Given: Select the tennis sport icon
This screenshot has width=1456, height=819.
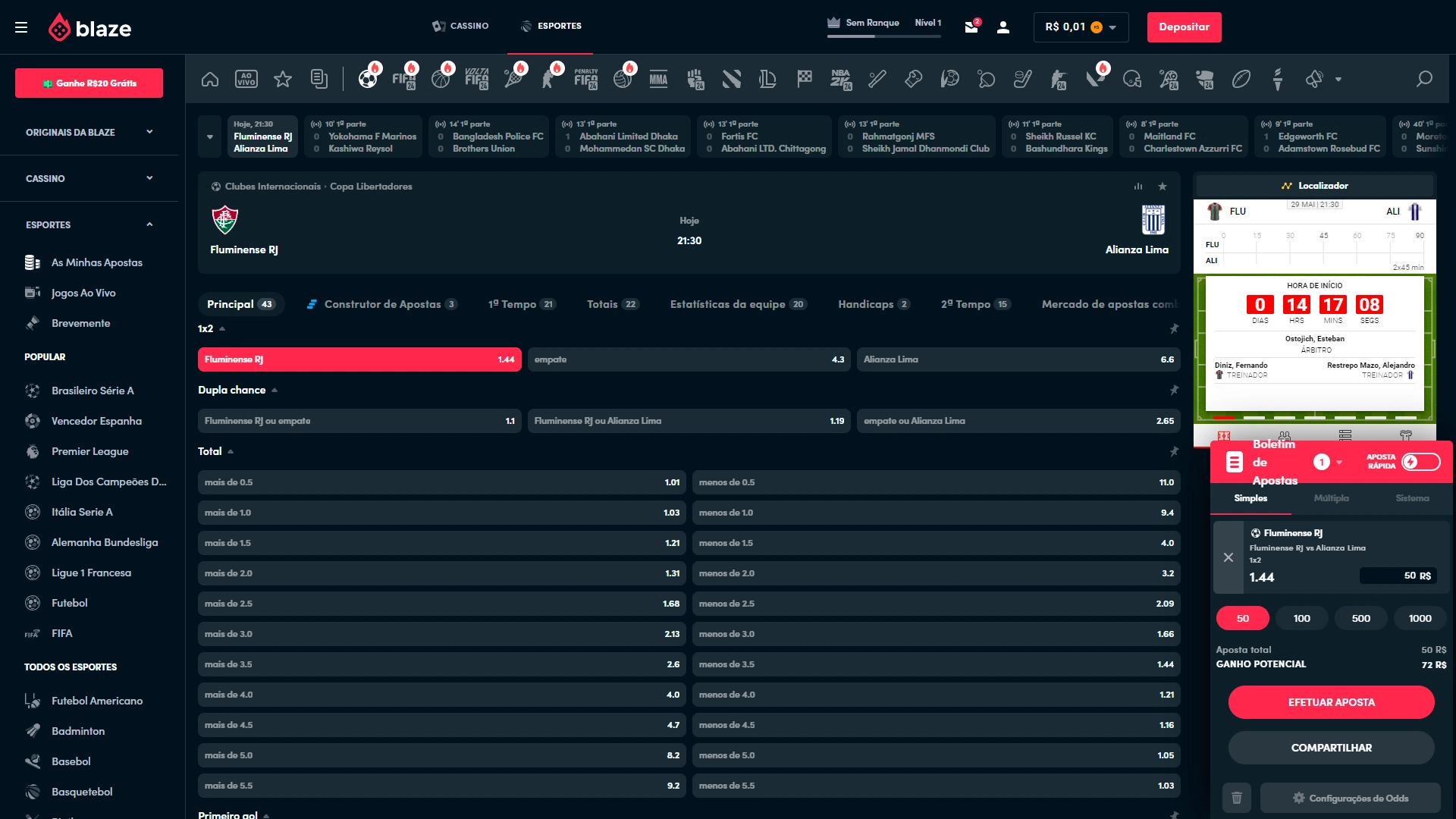Looking at the screenshot, I should pos(513,78).
